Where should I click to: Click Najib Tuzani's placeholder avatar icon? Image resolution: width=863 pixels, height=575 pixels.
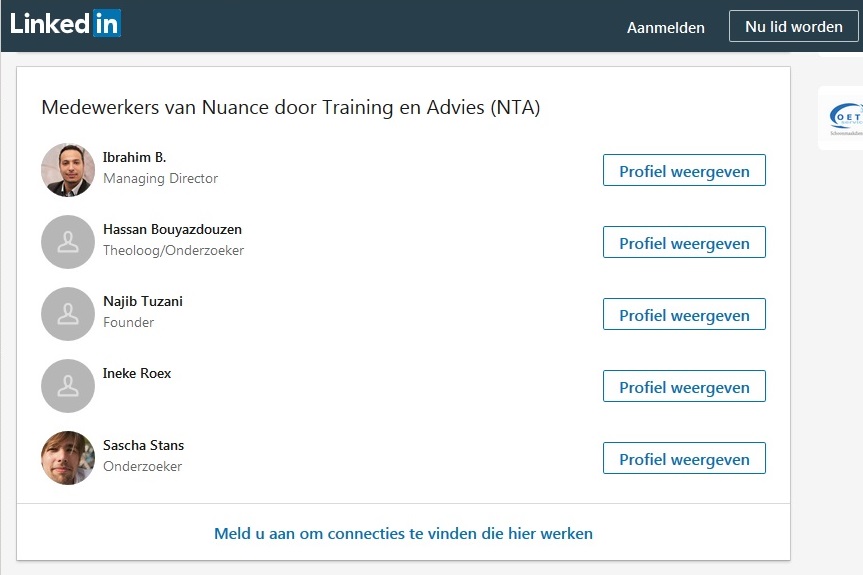pos(68,314)
